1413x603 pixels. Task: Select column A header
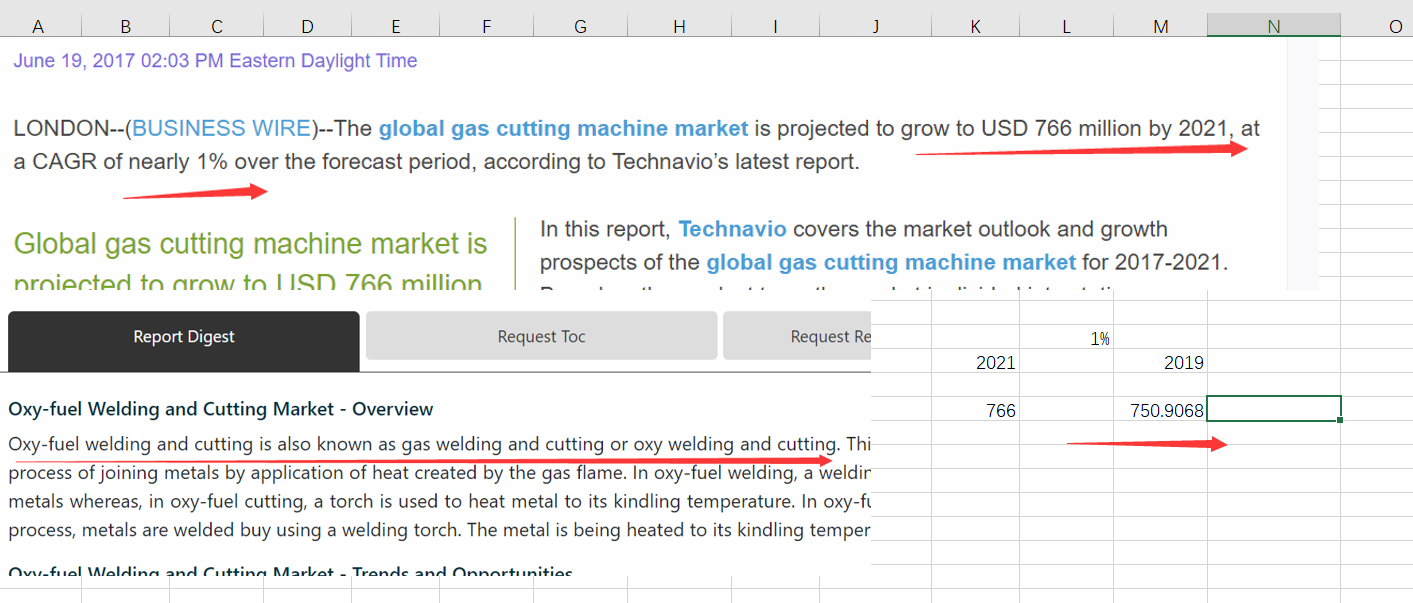[40, 27]
